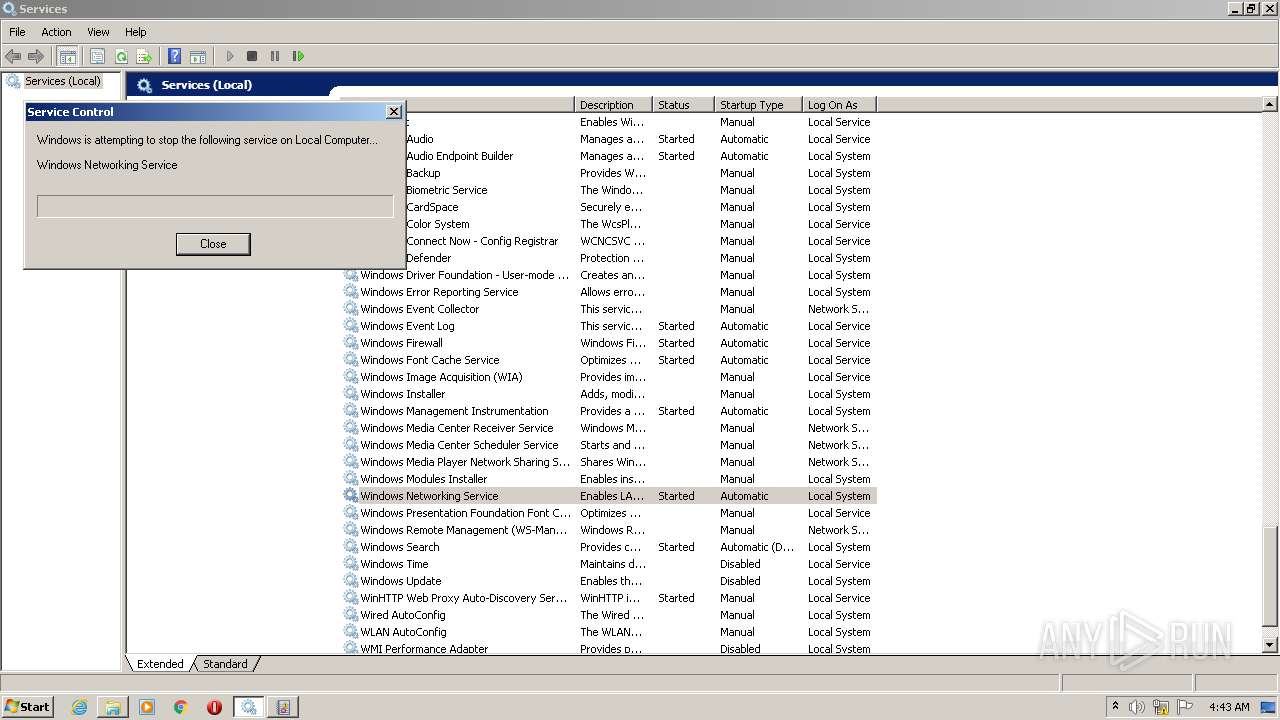Select Windows Media Center Scheduler Service
The width and height of the screenshot is (1280, 720).
click(x=459, y=445)
